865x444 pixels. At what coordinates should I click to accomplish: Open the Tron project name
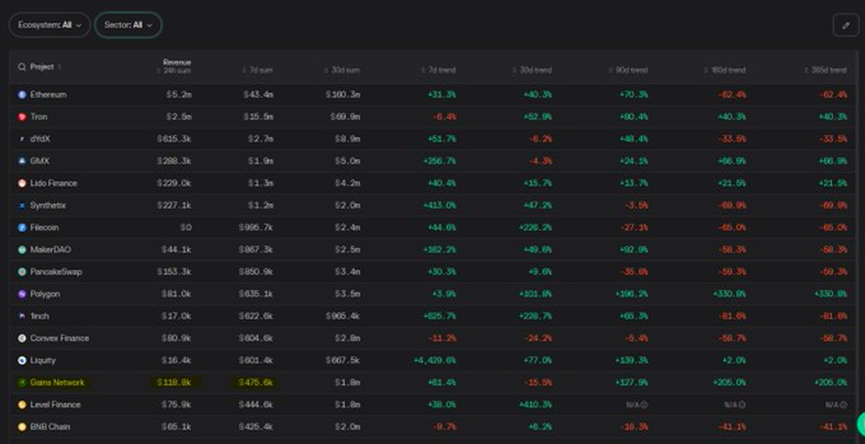[x=39, y=117]
